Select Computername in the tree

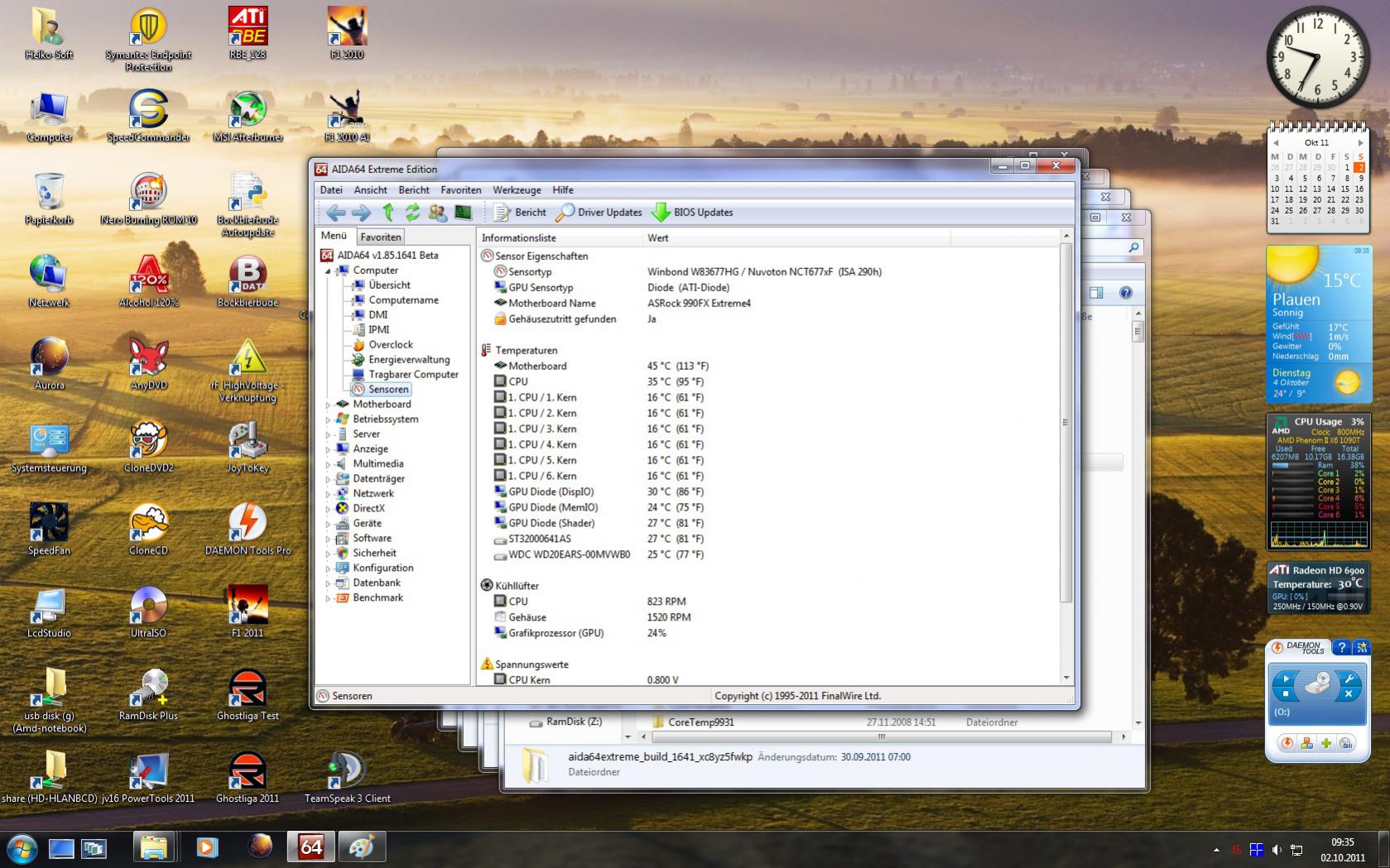(x=403, y=300)
